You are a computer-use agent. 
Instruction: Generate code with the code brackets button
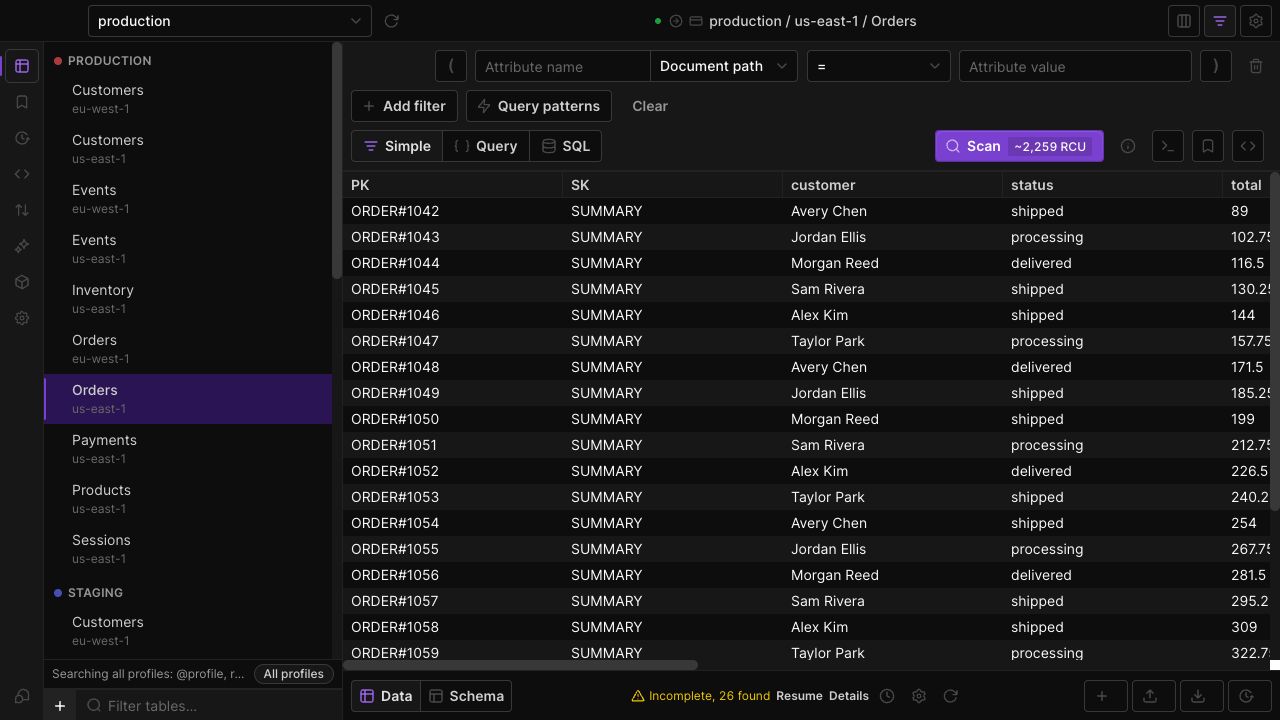(1248, 146)
